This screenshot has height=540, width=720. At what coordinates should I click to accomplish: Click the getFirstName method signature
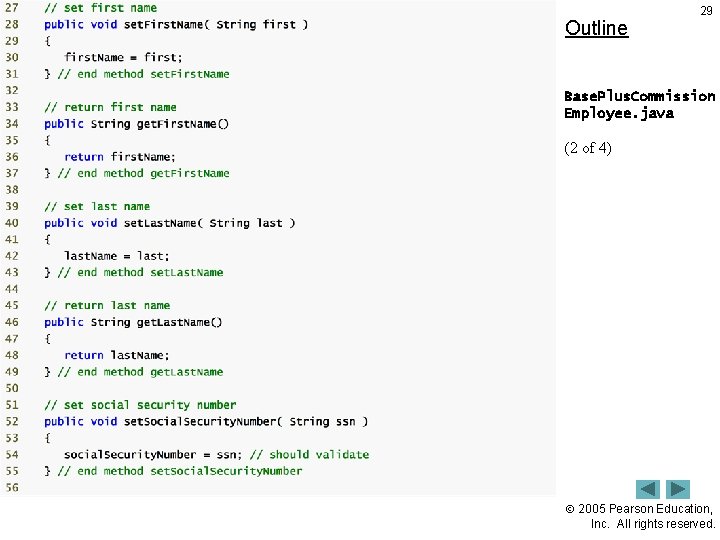136,124
